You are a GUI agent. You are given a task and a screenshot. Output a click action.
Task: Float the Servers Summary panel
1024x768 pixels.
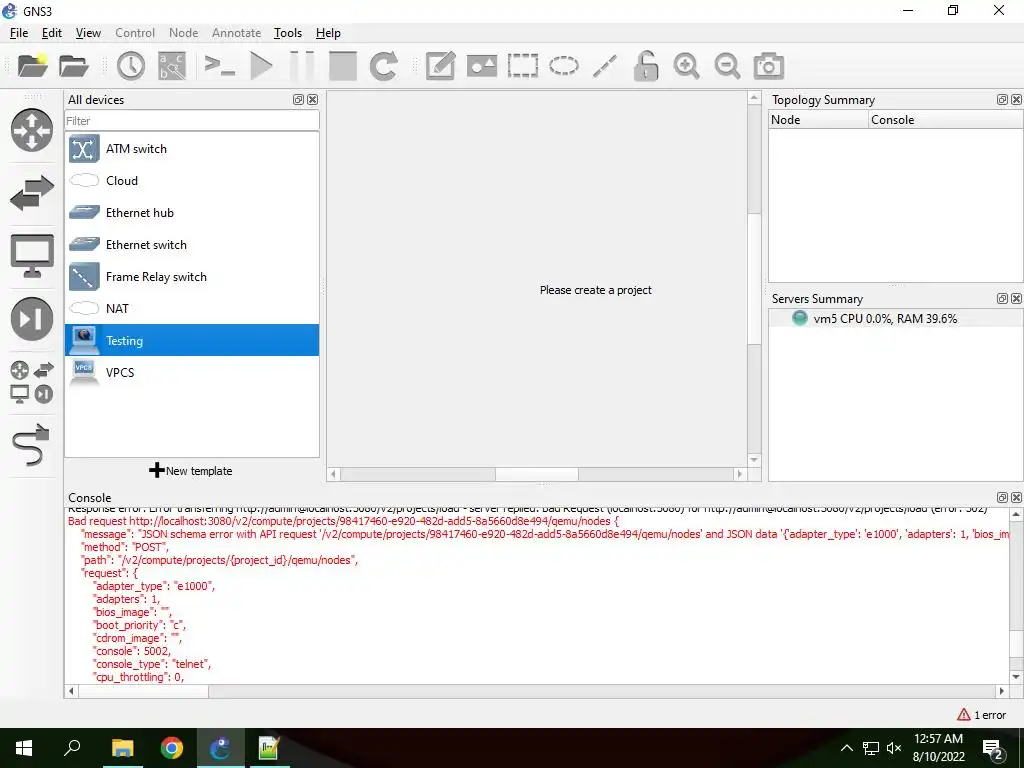coord(1002,298)
